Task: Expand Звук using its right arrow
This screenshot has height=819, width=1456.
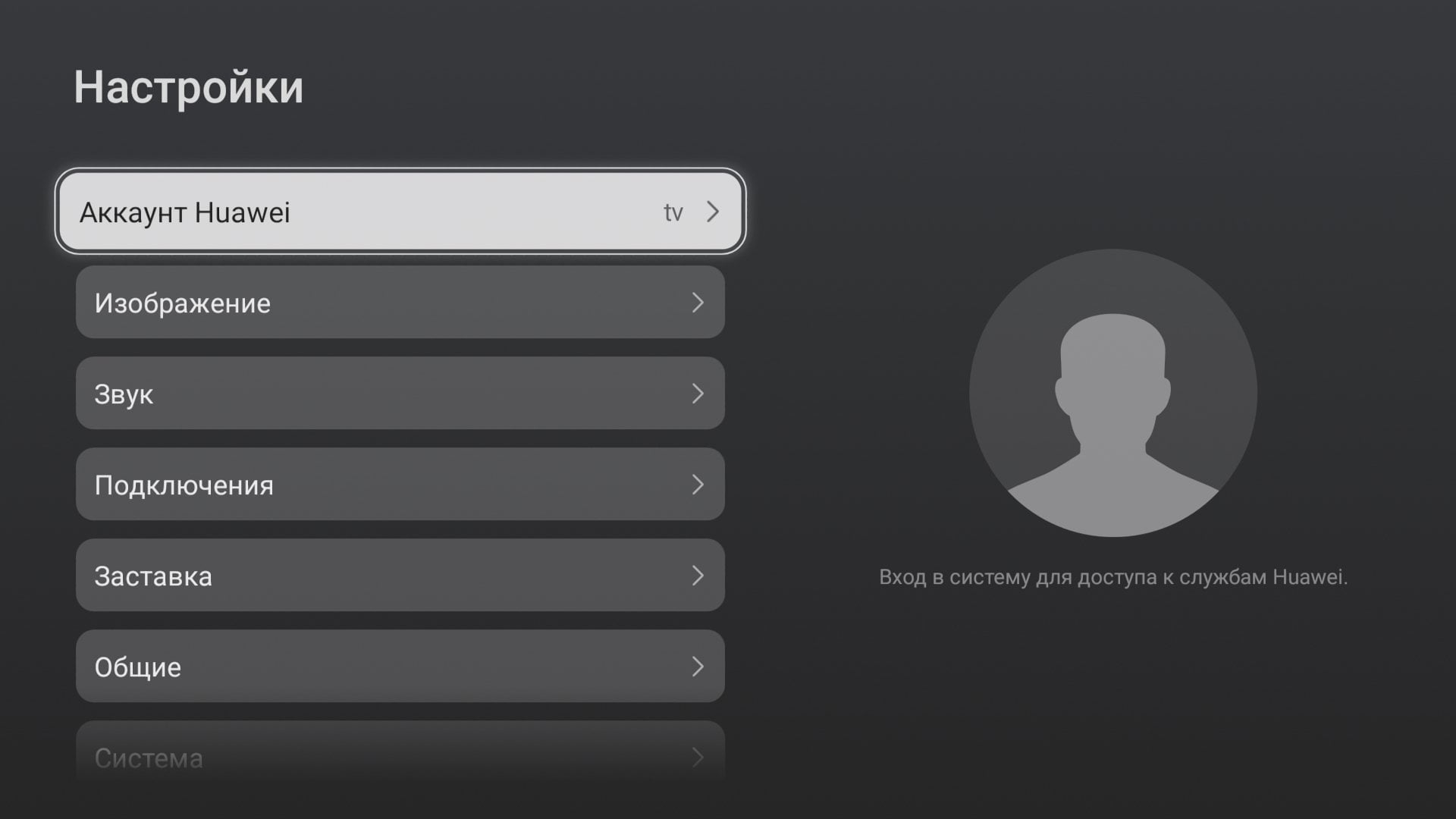Action: pos(698,394)
